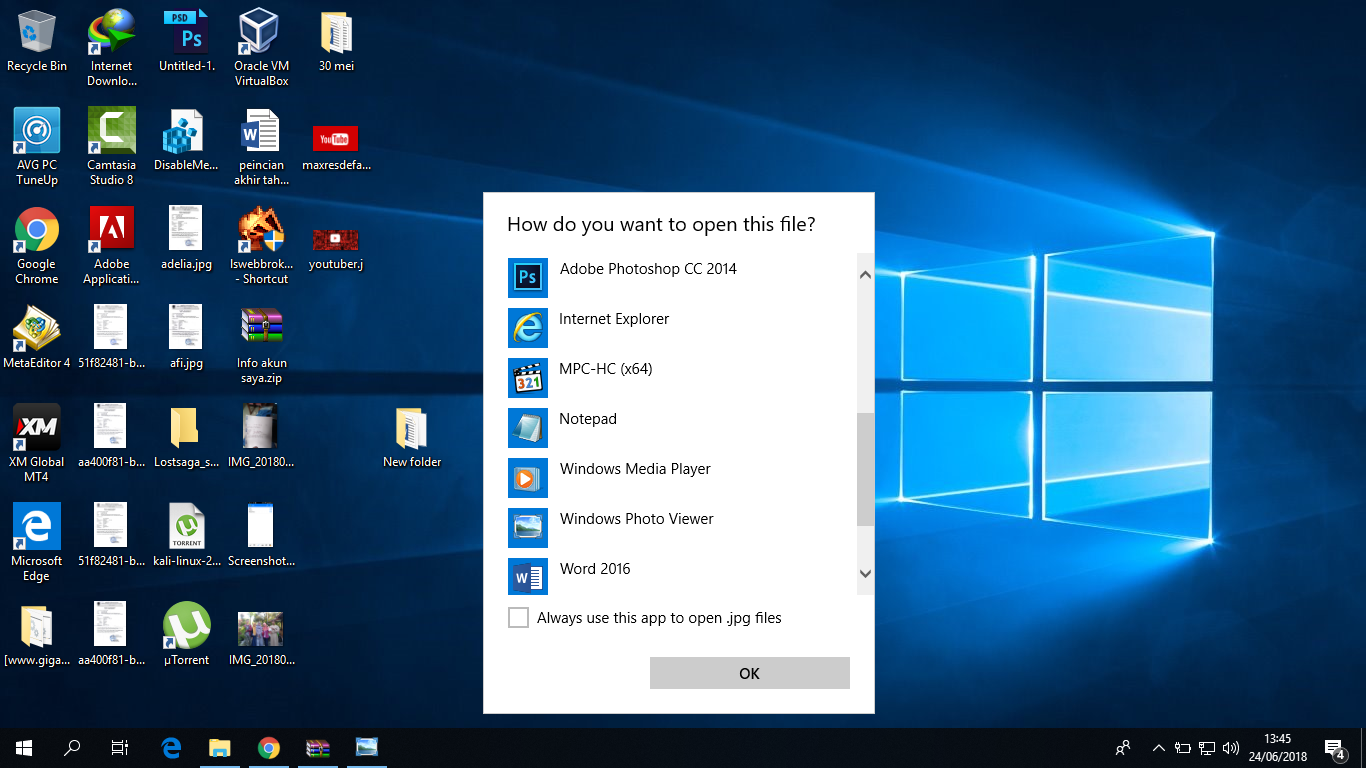
Task: Pick the MPC-HC (x64) player icon
Action: point(528,378)
